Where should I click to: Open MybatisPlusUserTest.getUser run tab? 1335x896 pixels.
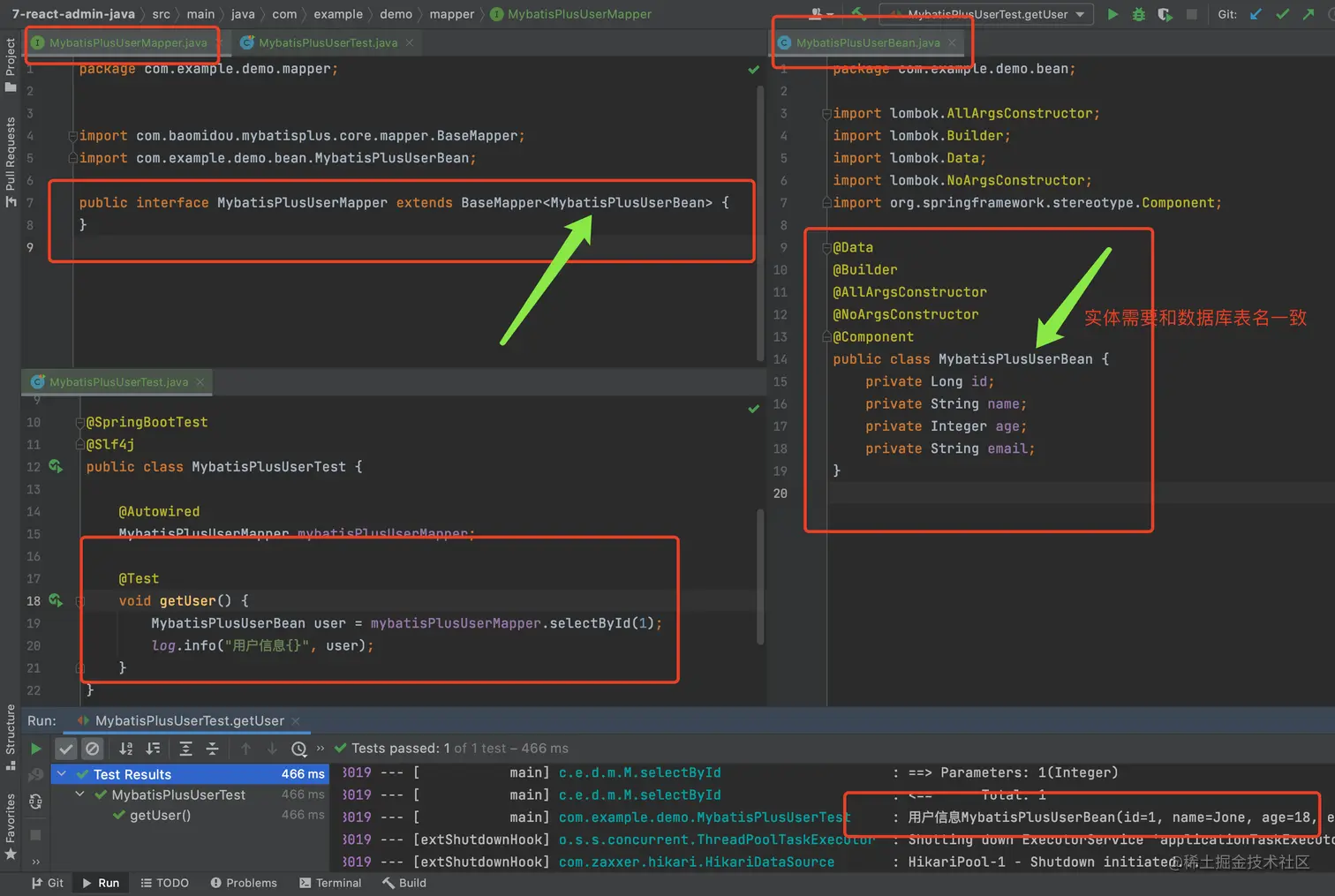[x=190, y=721]
